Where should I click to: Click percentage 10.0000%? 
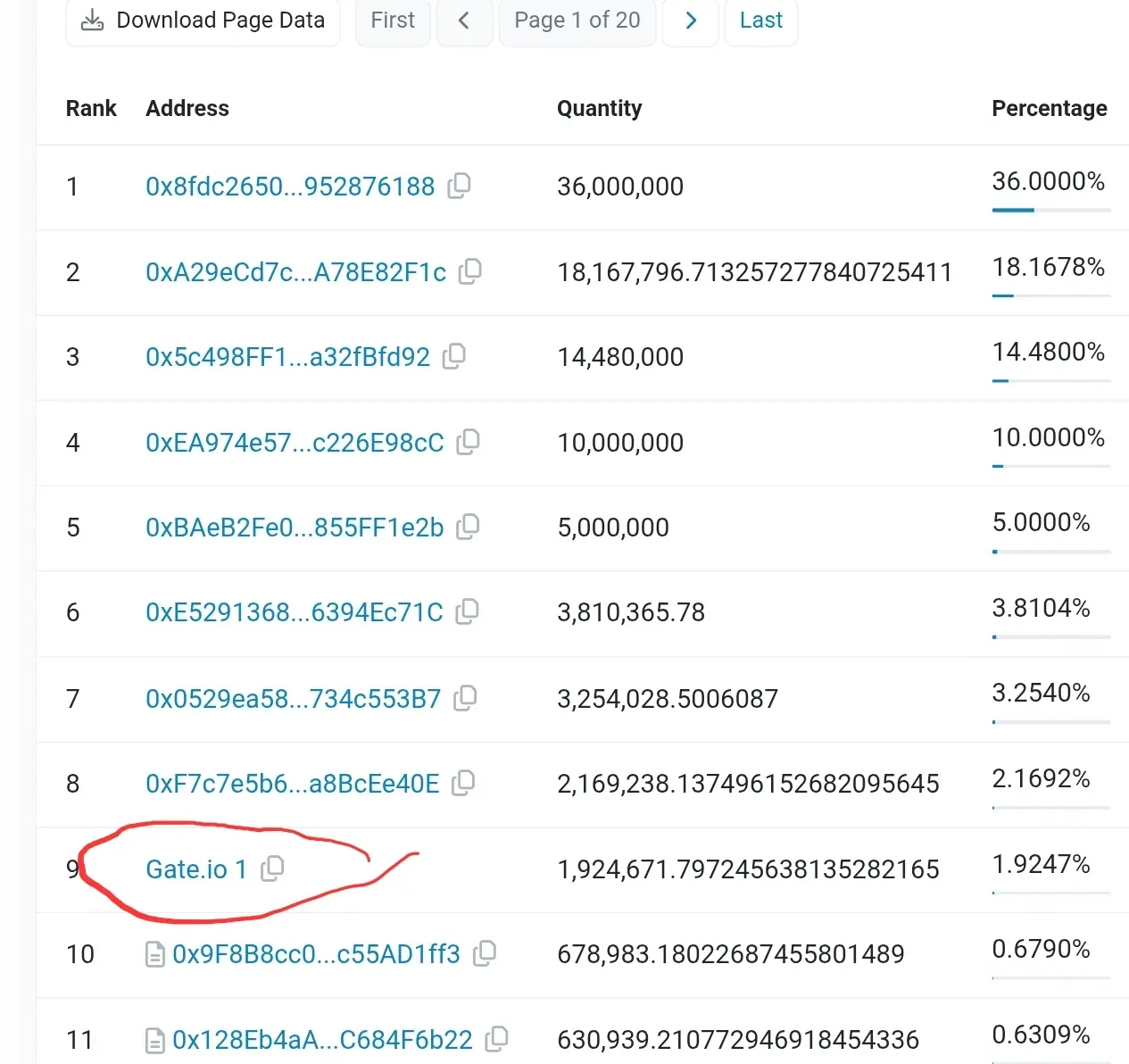pos(1049,437)
